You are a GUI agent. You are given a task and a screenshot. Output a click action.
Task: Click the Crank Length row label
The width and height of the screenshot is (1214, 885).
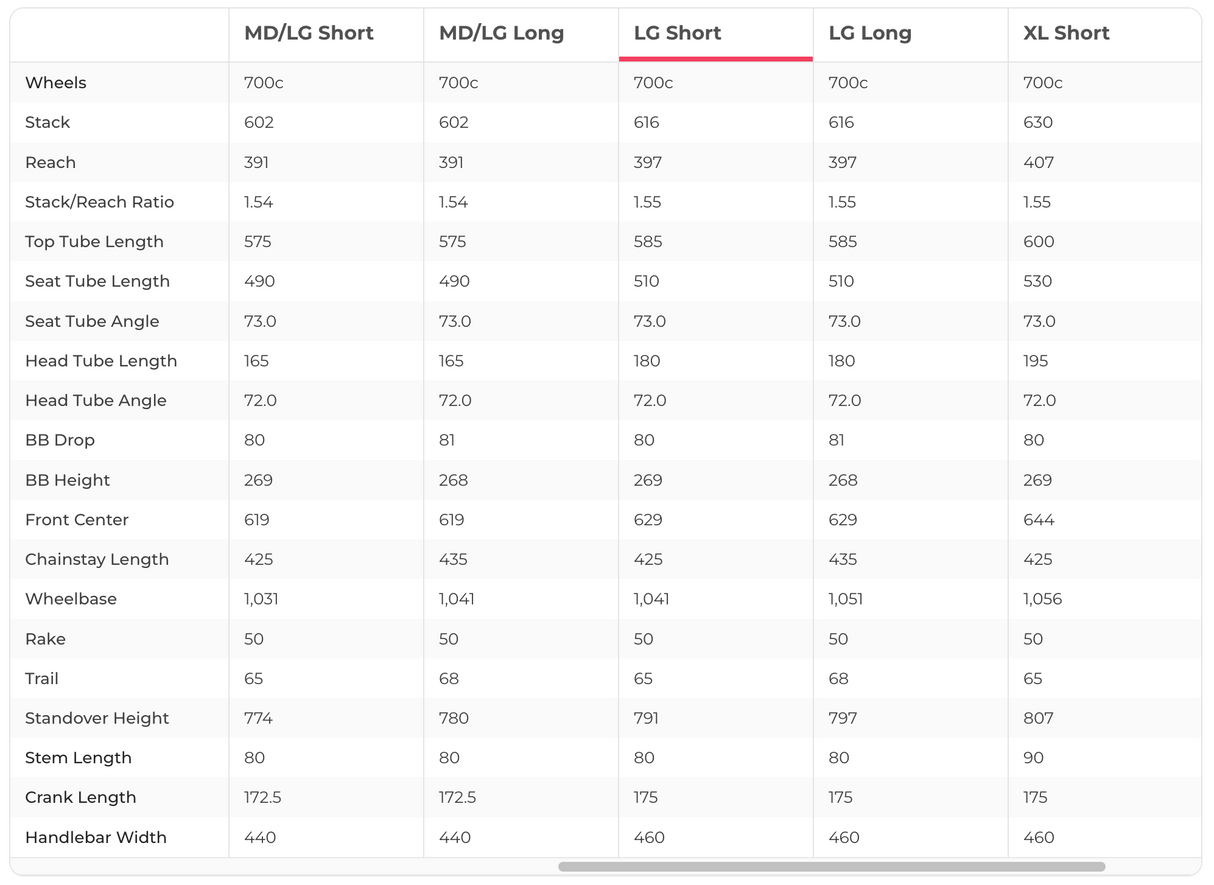click(x=80, y=798)
